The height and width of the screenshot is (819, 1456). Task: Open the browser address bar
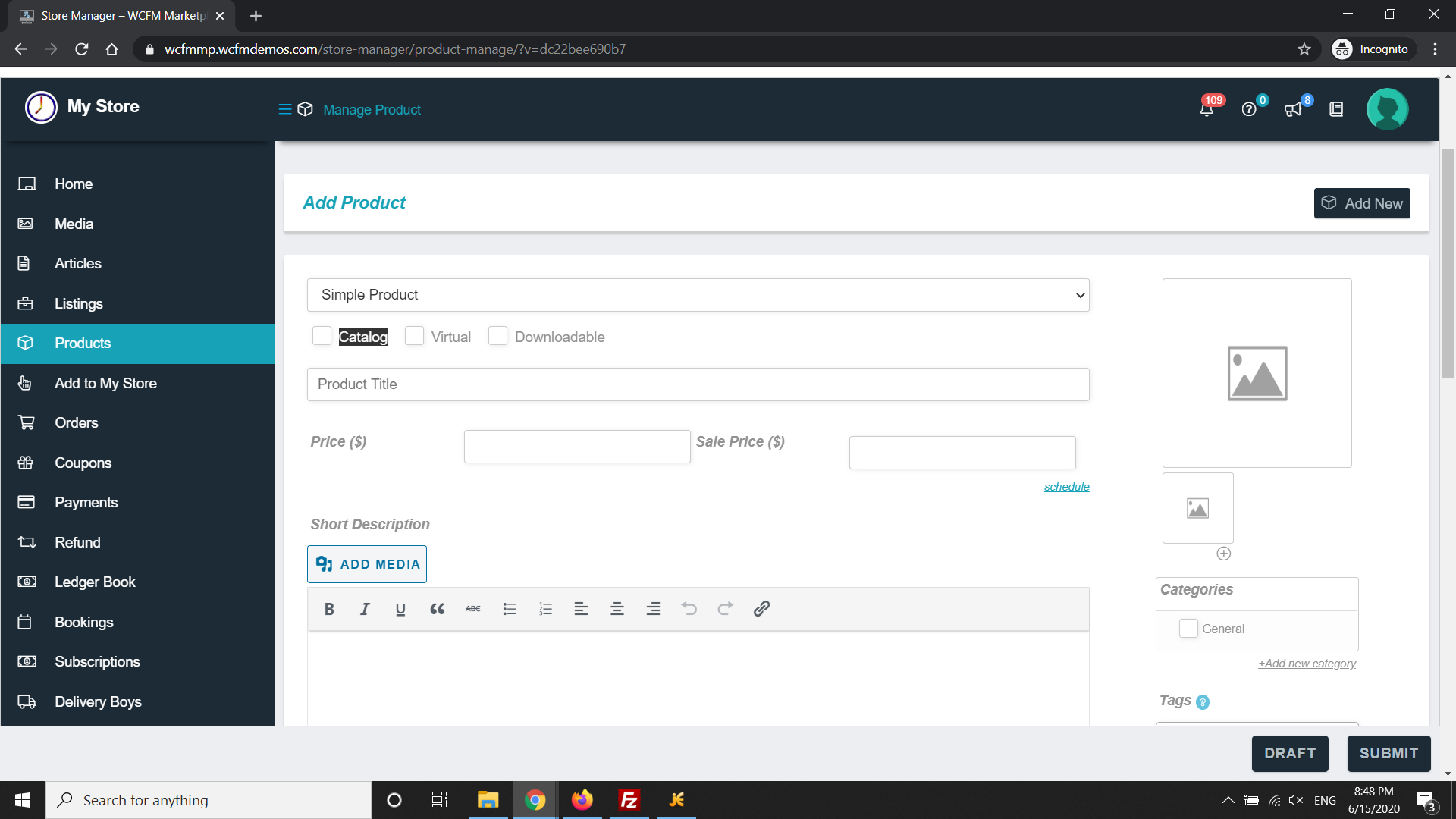713,49
